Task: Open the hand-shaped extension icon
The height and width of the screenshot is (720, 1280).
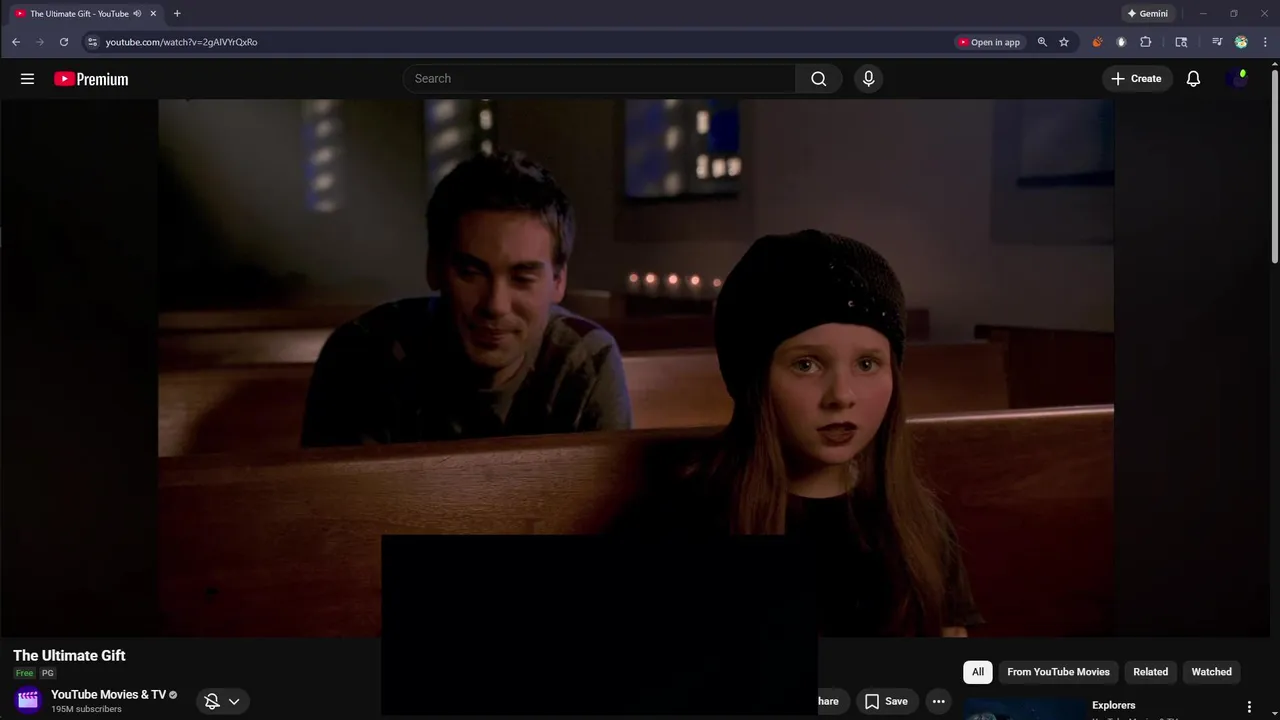Action: tap(1121, 42)
